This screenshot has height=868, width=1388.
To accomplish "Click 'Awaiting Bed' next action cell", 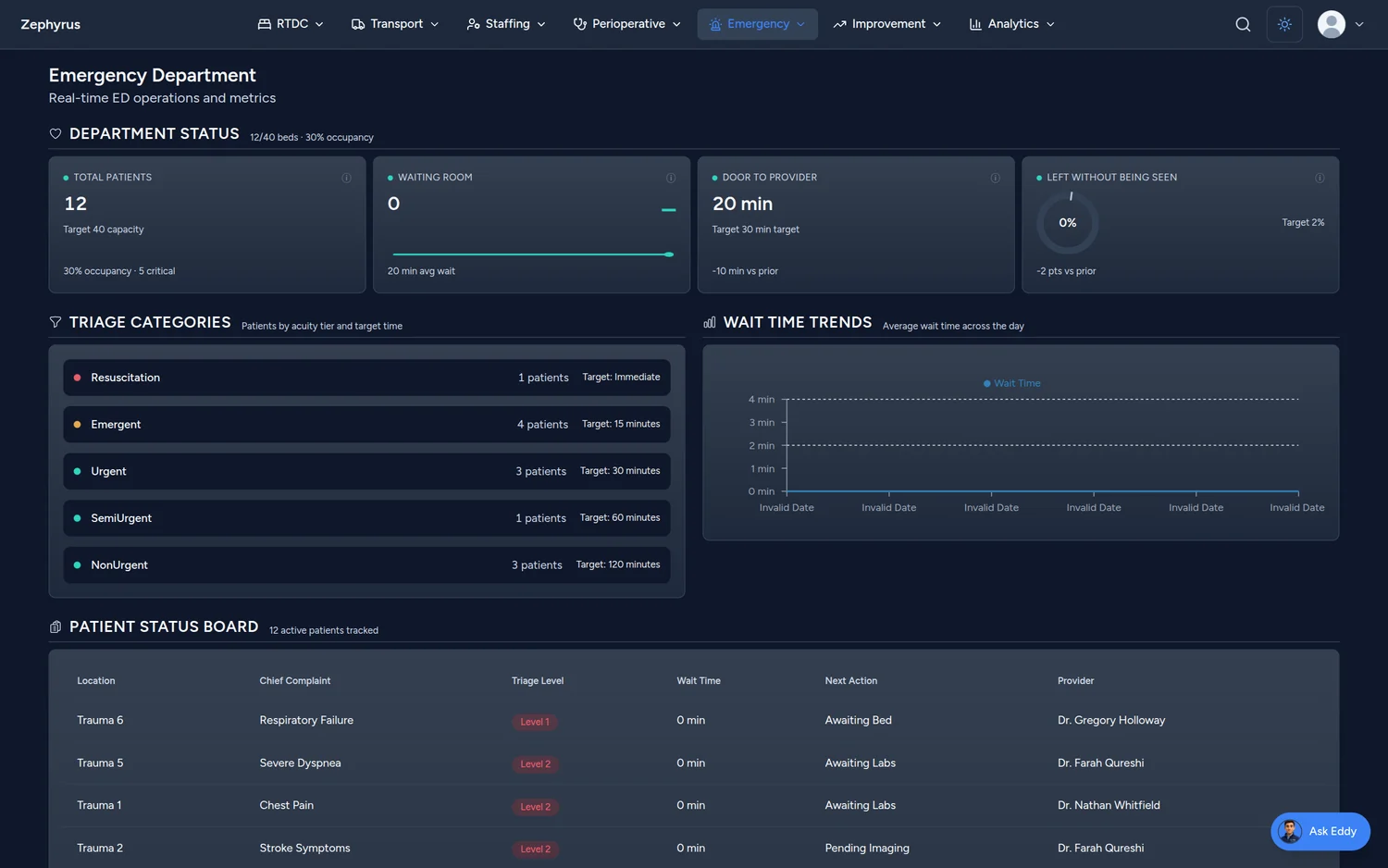I will 858,720.
